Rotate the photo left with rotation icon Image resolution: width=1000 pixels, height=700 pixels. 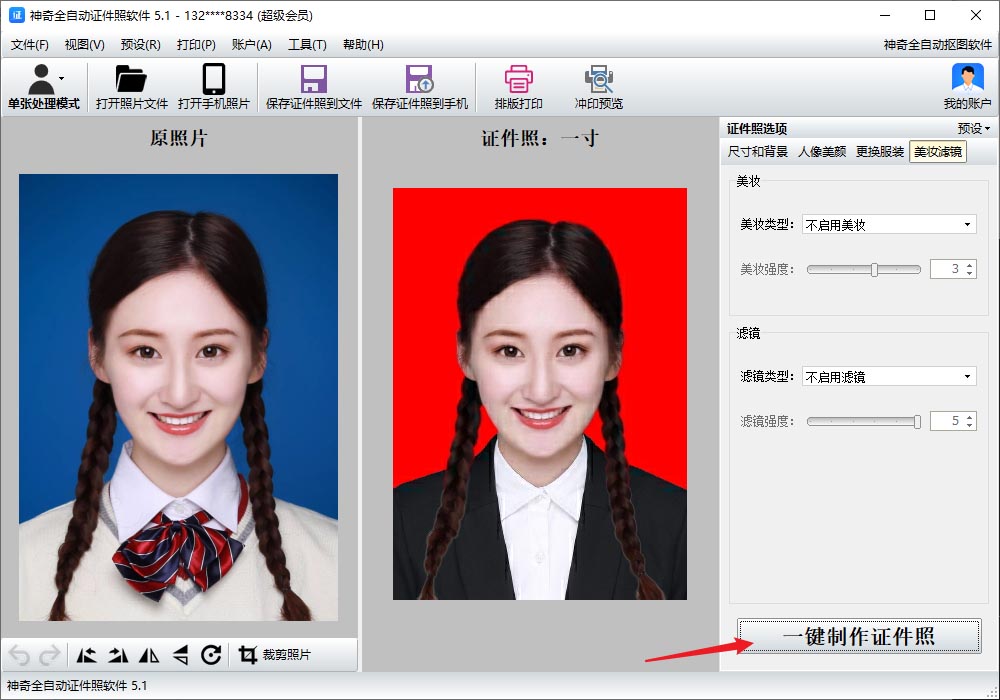pyautogui.click(x=85, y=655)
